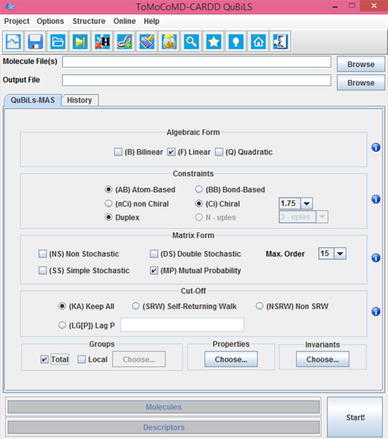Click the info icon beside Constraints

(x=376, y=199)
